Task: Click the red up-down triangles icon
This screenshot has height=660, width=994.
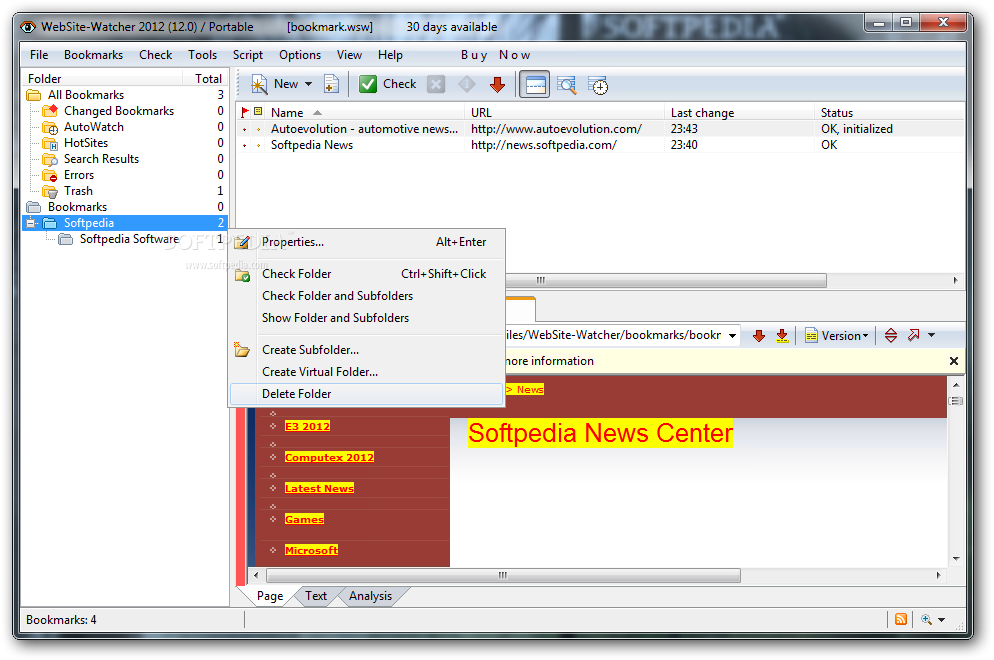Action: pos(891,336)
